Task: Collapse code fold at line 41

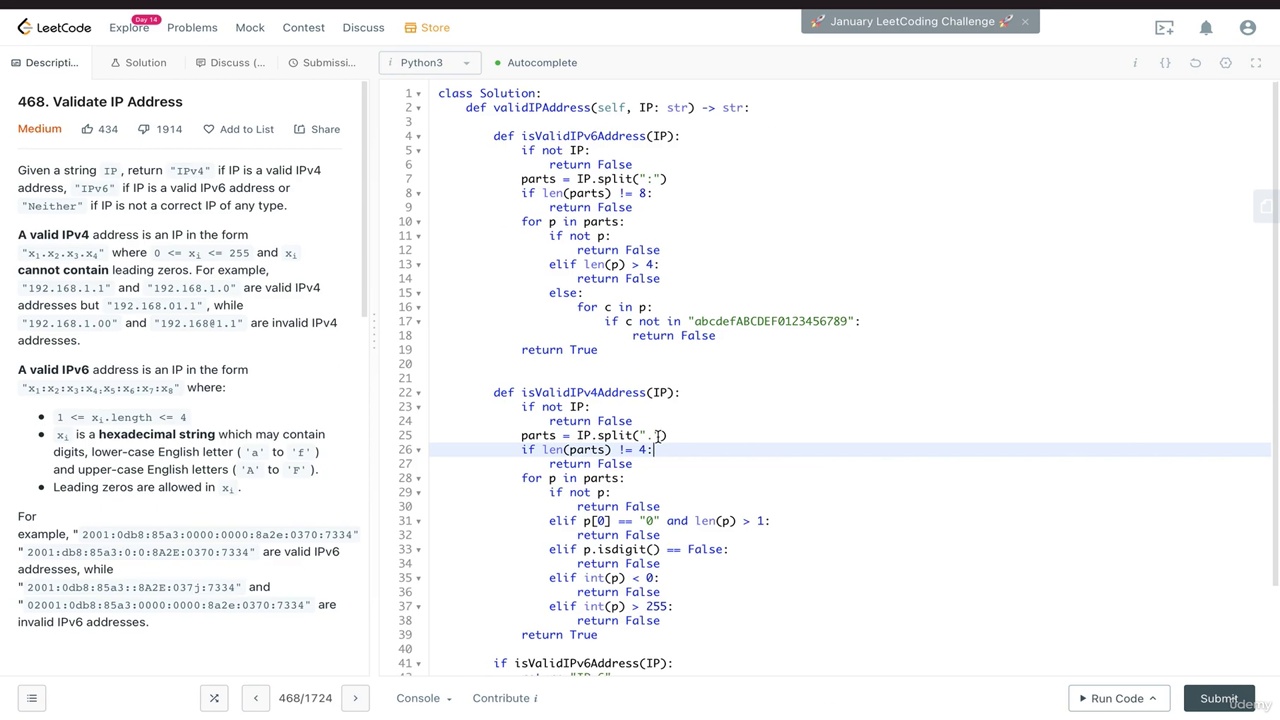Action: tap(418, 664)
